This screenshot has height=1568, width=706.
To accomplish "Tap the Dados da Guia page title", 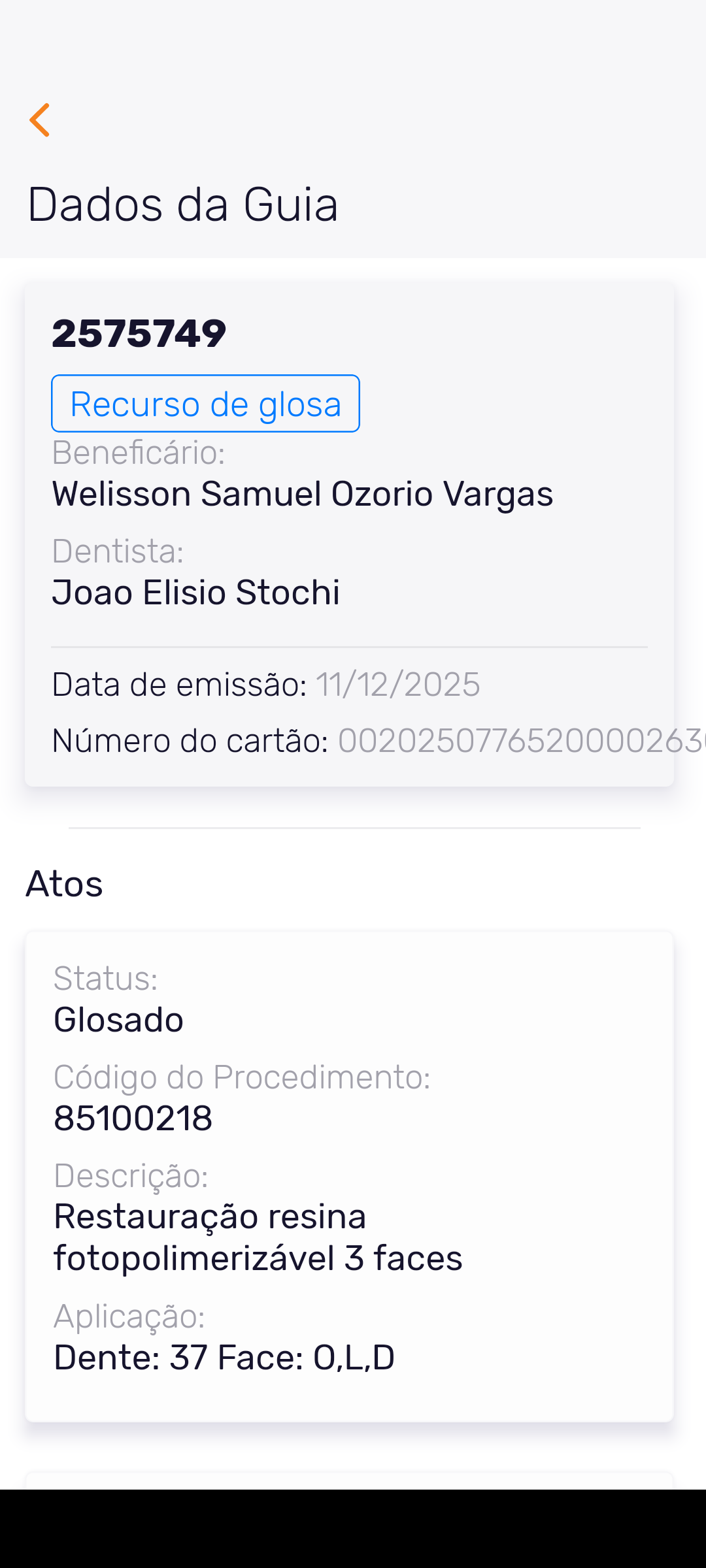I will [x=183, y=204].
